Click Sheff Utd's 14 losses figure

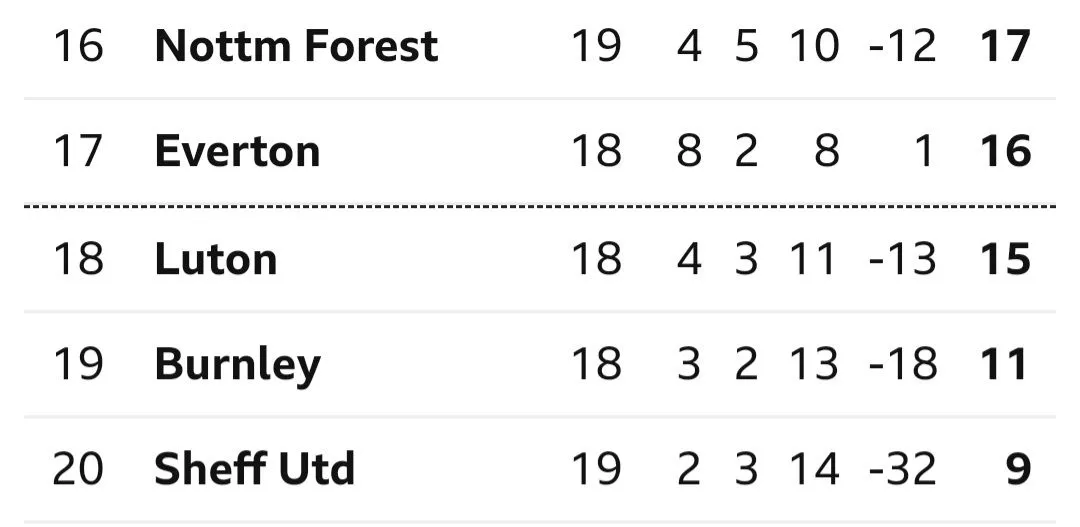pyautogui.click(x=813, y=470)
